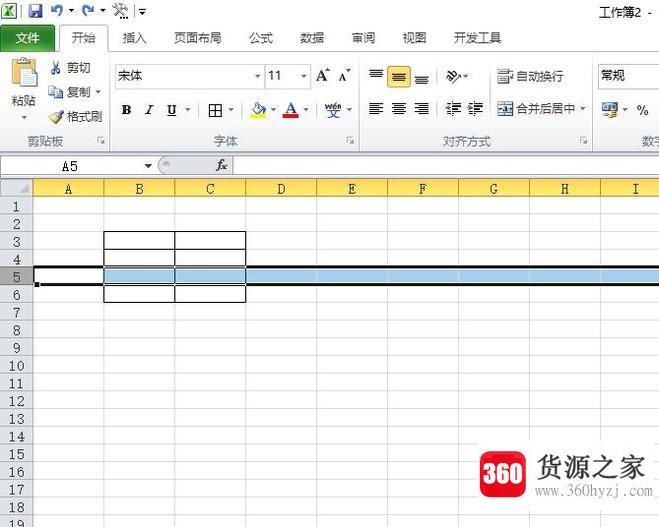Open the Name Box dropdown arrow
659x527 pixels.
click(148, 166)
